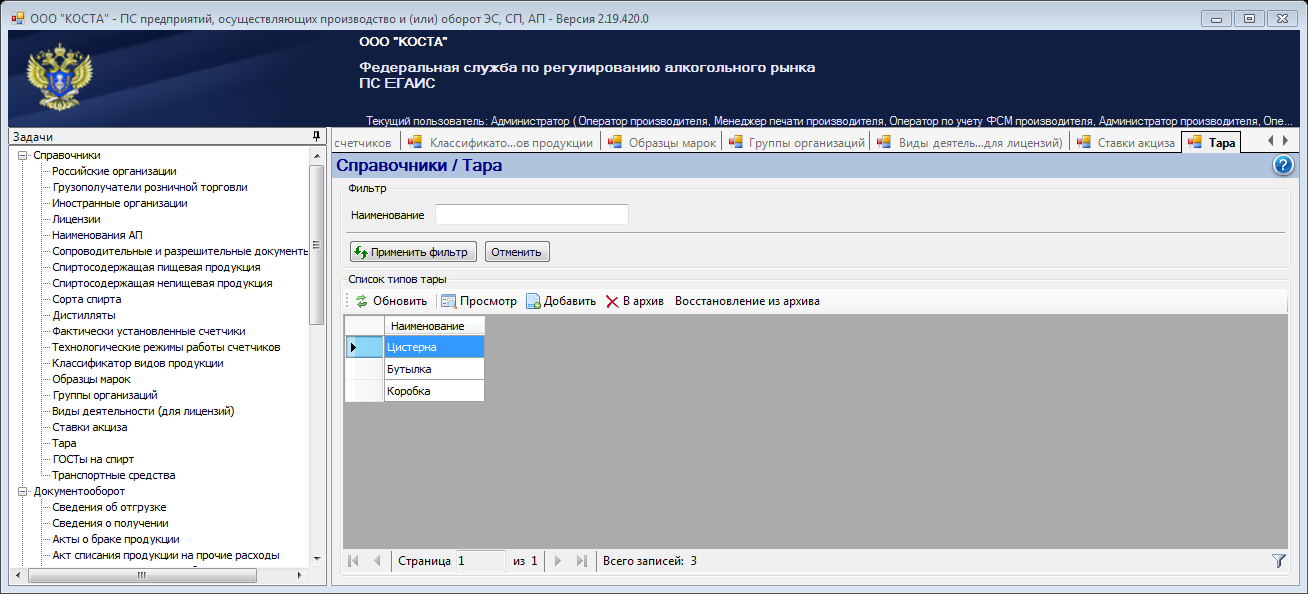Viewport: 1308px width, 594px height.
Task: Click Применить фильтр button
Action: (413, 252)
